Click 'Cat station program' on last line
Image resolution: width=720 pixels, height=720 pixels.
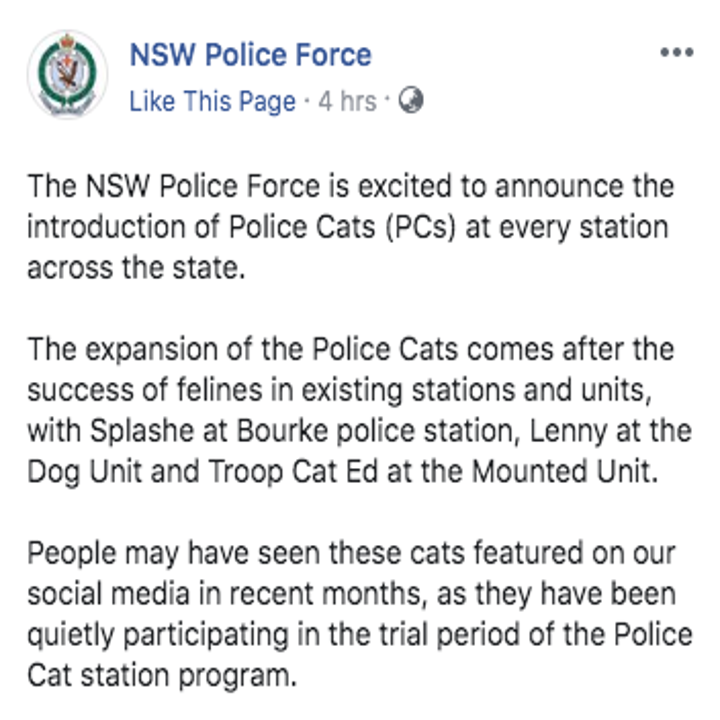(x=160, y=675)
